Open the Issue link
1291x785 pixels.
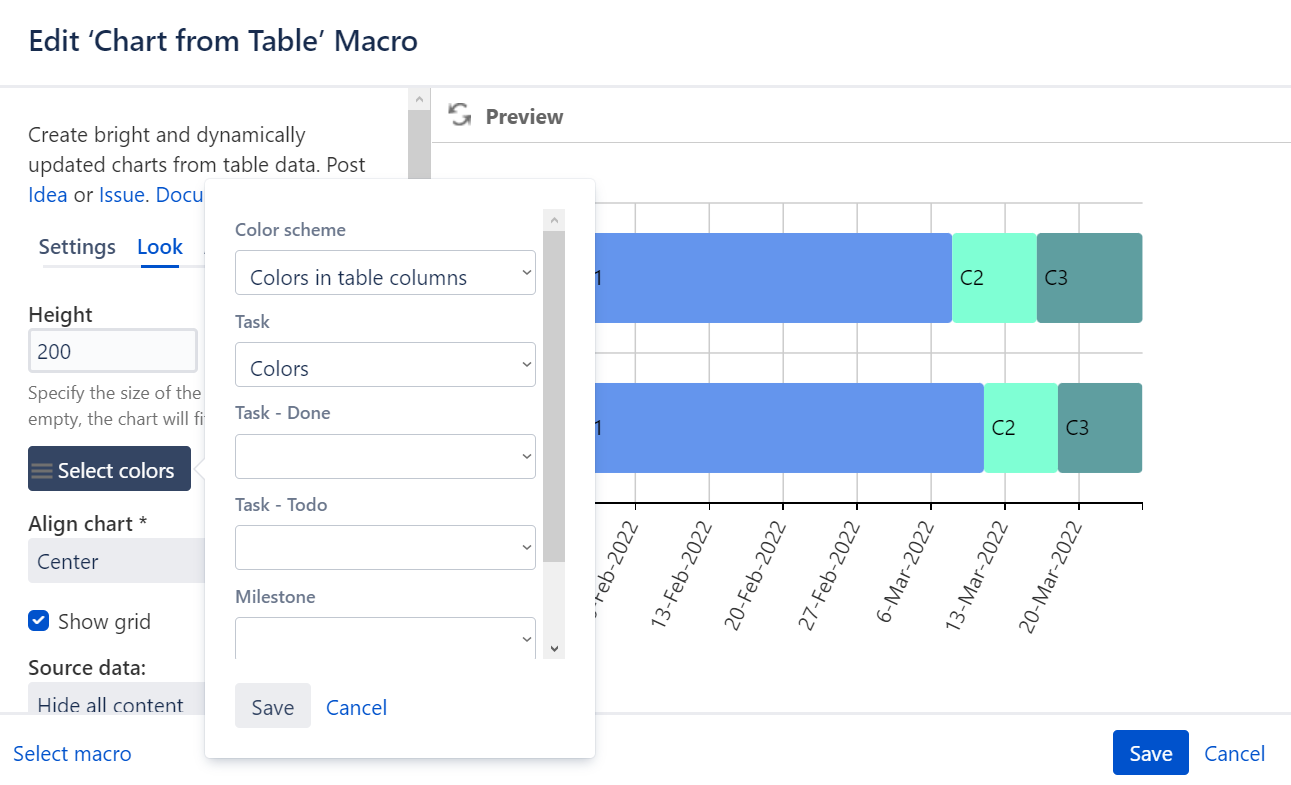[x=121, y=194]
